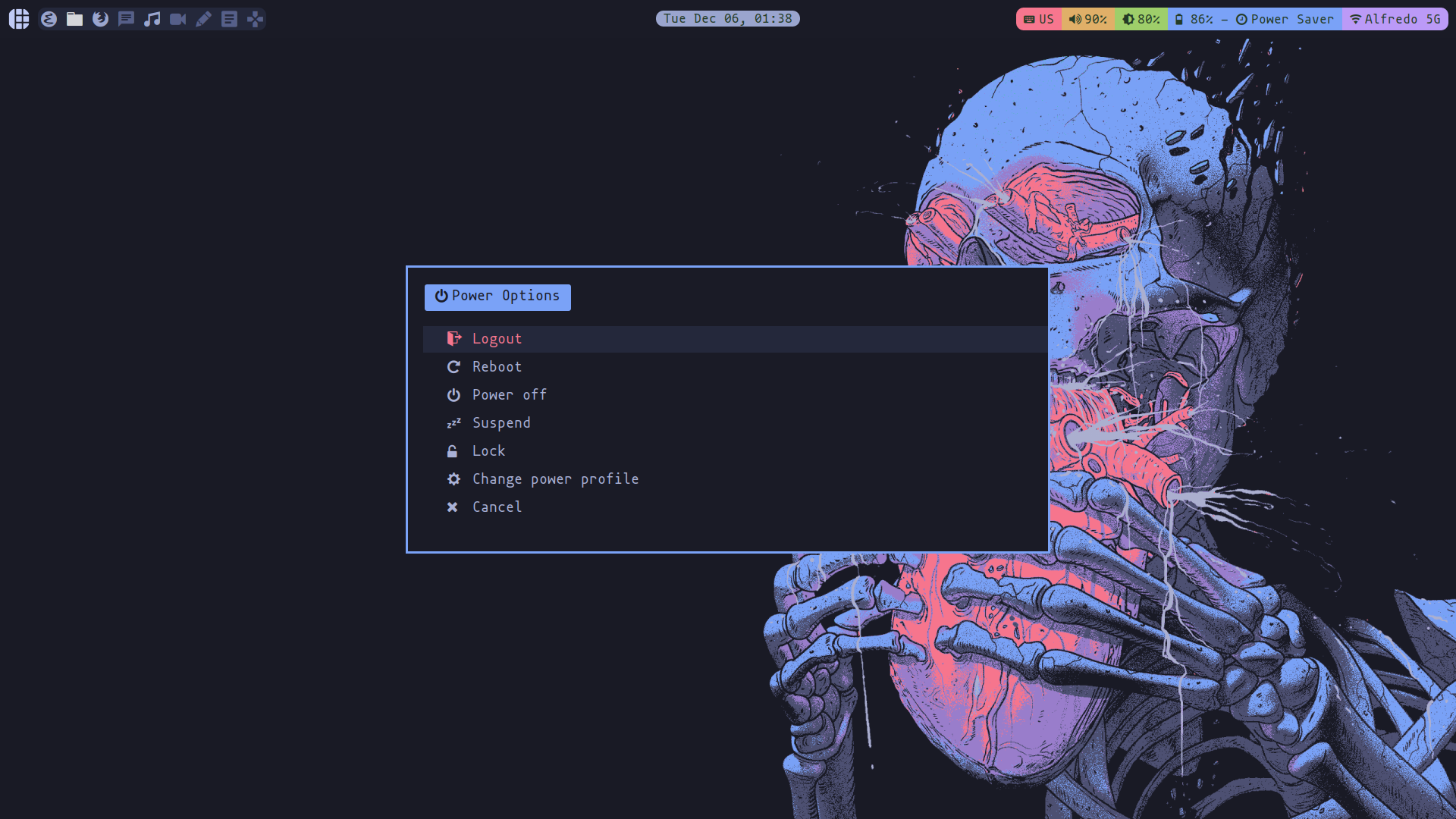This screenshot has height=819, width=1456.
Task: Select Suspend from Power Options
Action: click(x=501, y=422)
